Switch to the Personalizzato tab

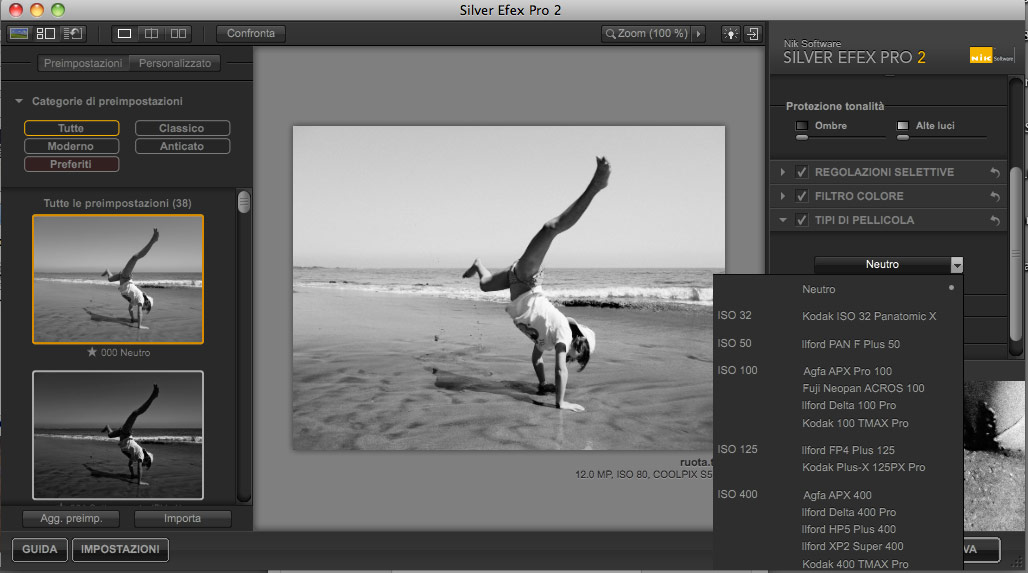click(175, 63)
